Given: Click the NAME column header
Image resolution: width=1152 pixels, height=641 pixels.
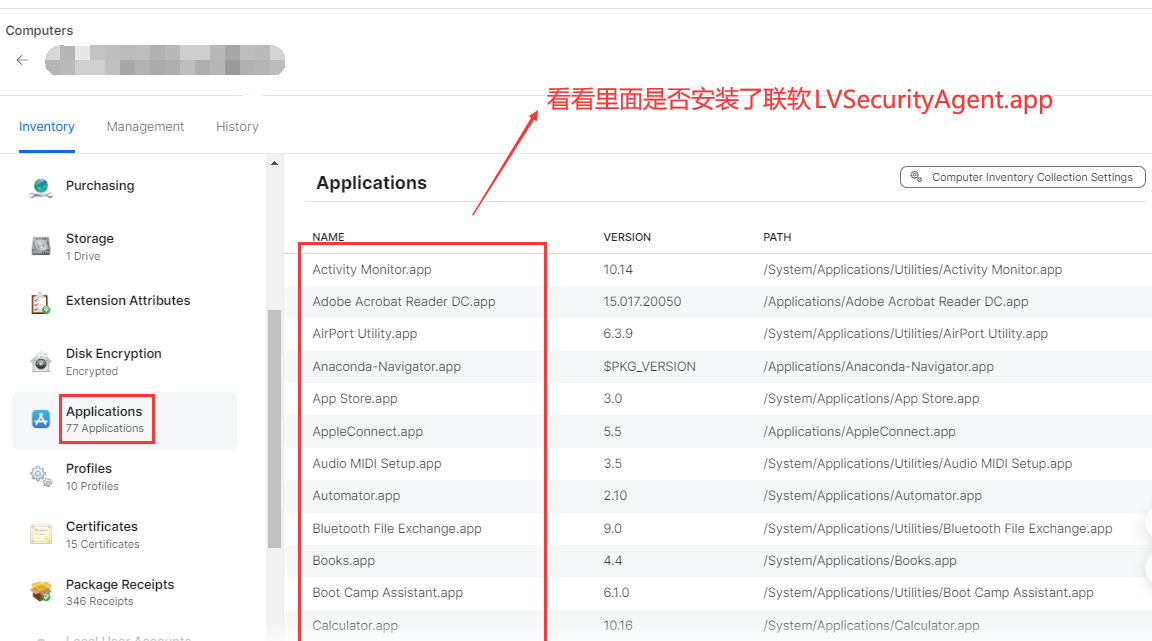Looking at the screenshot, I should [328, 237].
